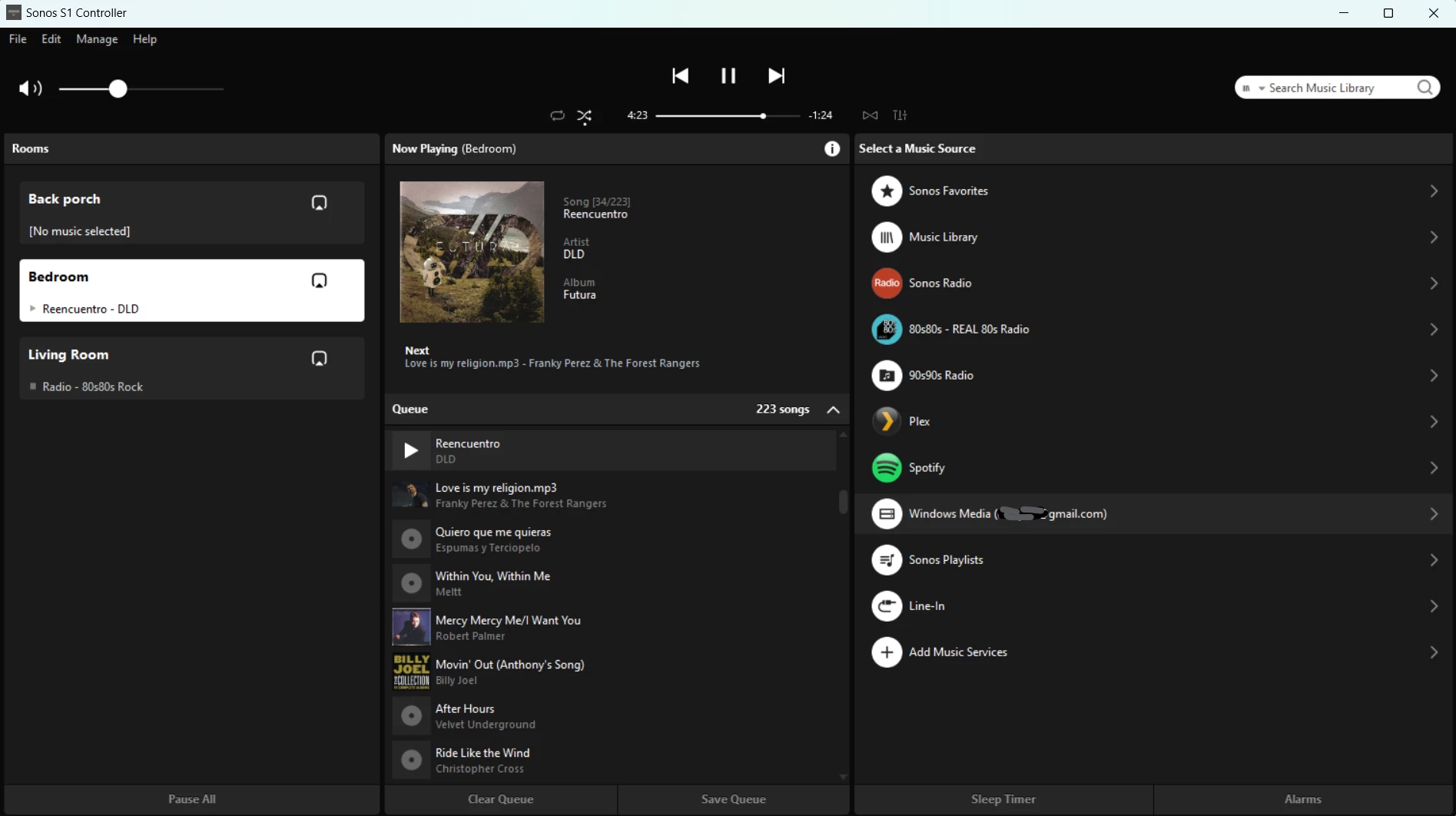Open Windows Media source icon
The image size is (1456, 816).
[x=887, y=513]
